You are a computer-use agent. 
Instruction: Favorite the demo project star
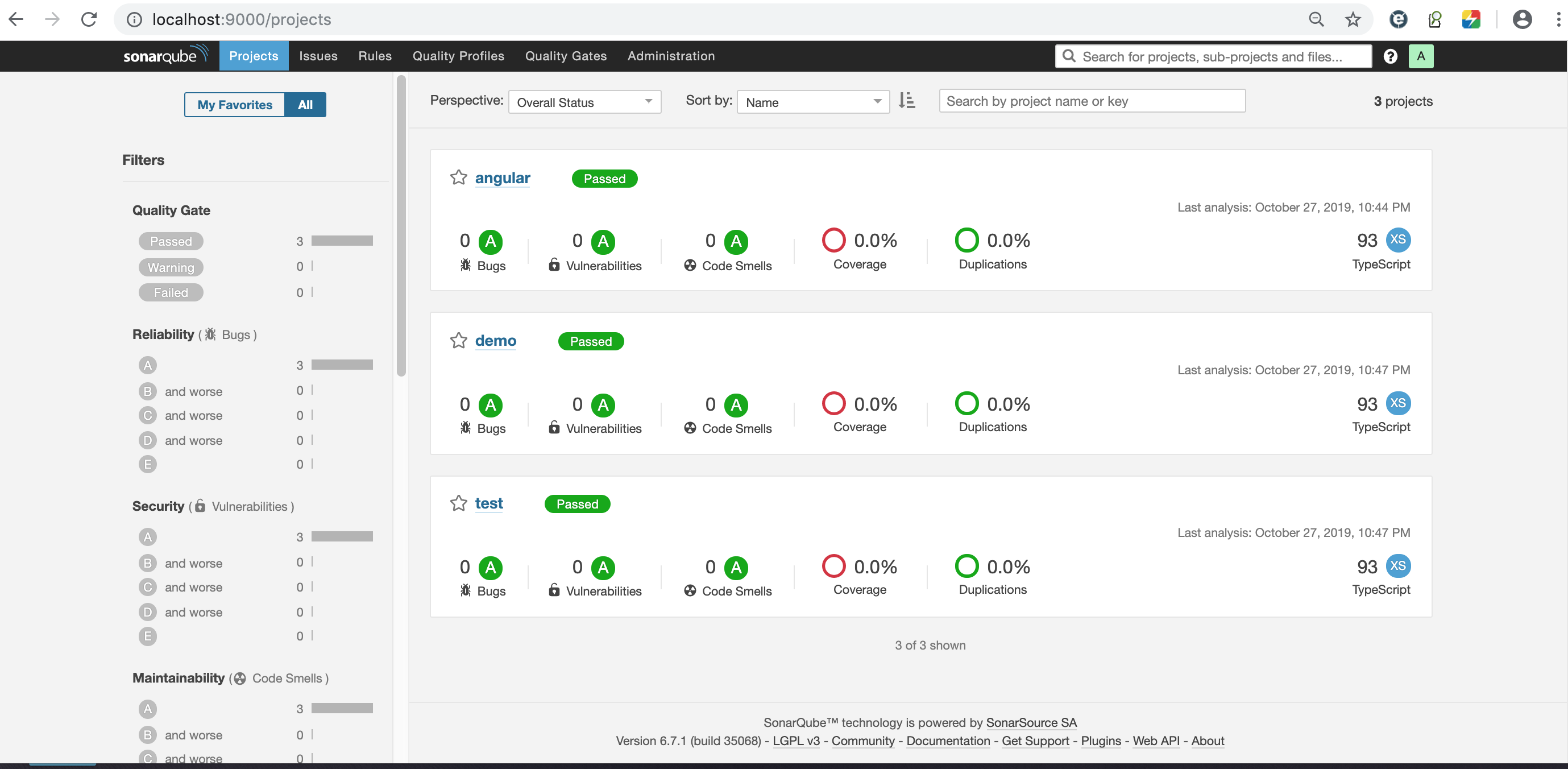(x=458, y=340)
